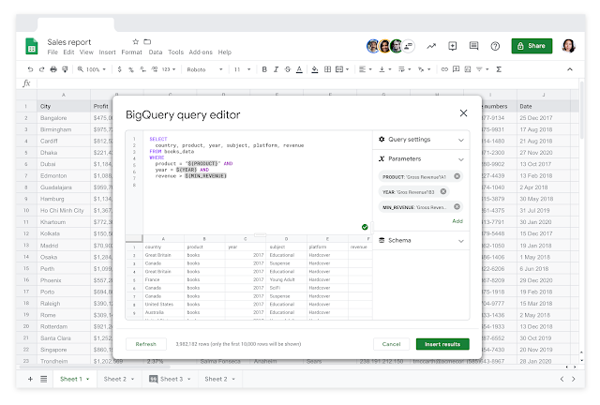Open the Edit menu
Image resolution: width=600 pixels, height=405 pixels.
coord(68,52)
